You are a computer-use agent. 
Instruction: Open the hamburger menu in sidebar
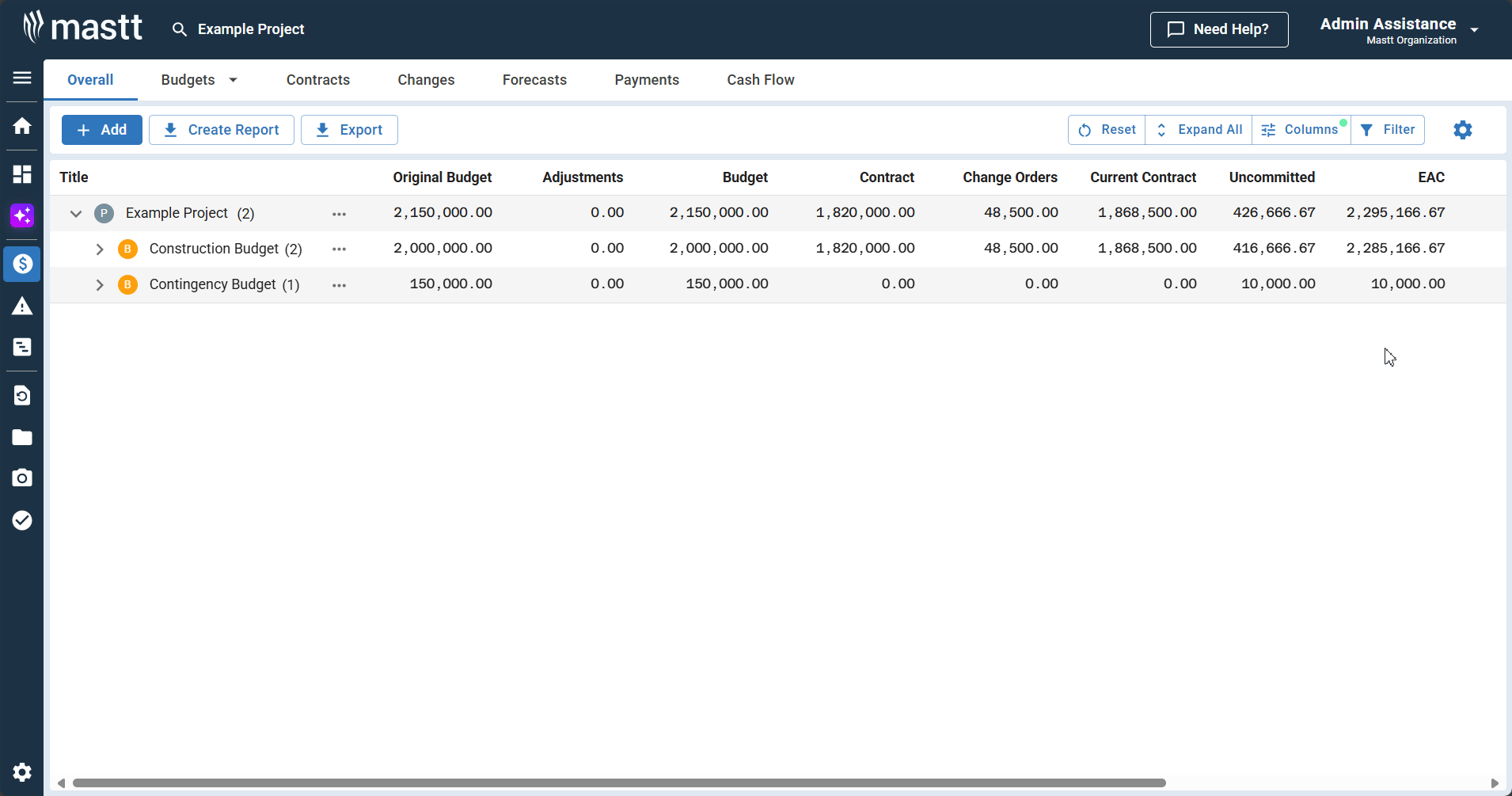coord(22,78)
